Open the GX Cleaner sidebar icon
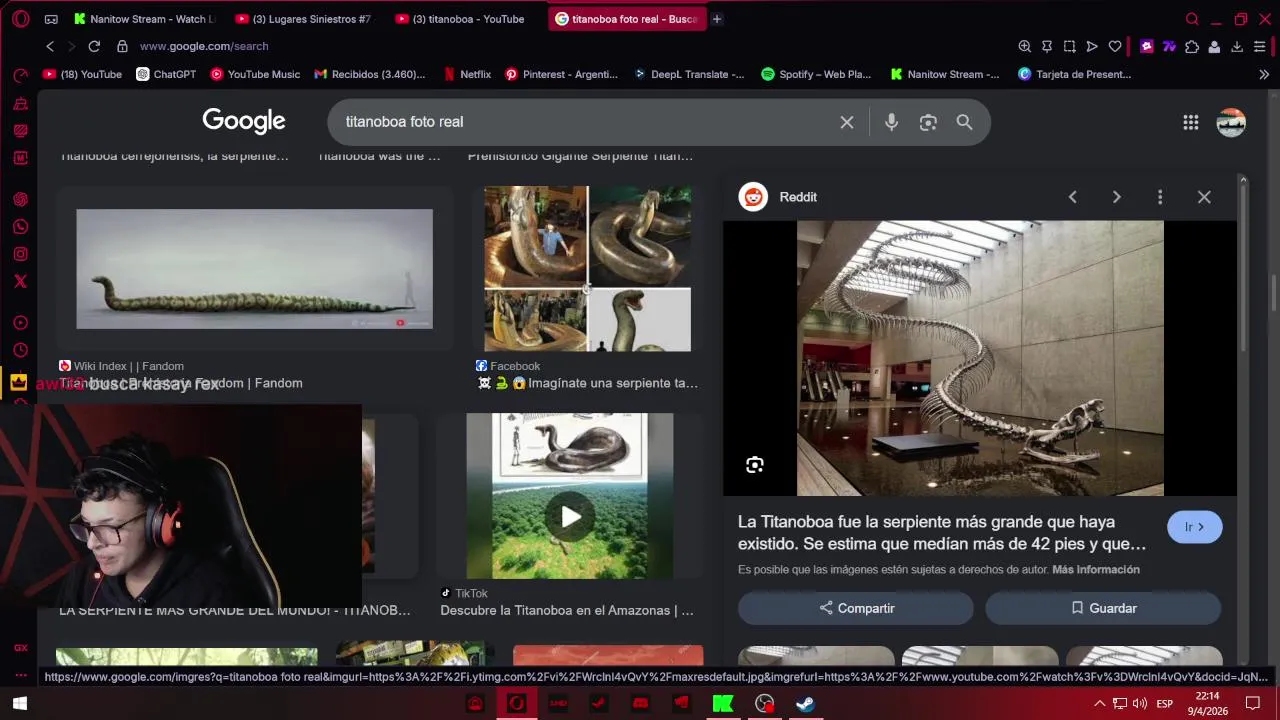 click(20, 103)
